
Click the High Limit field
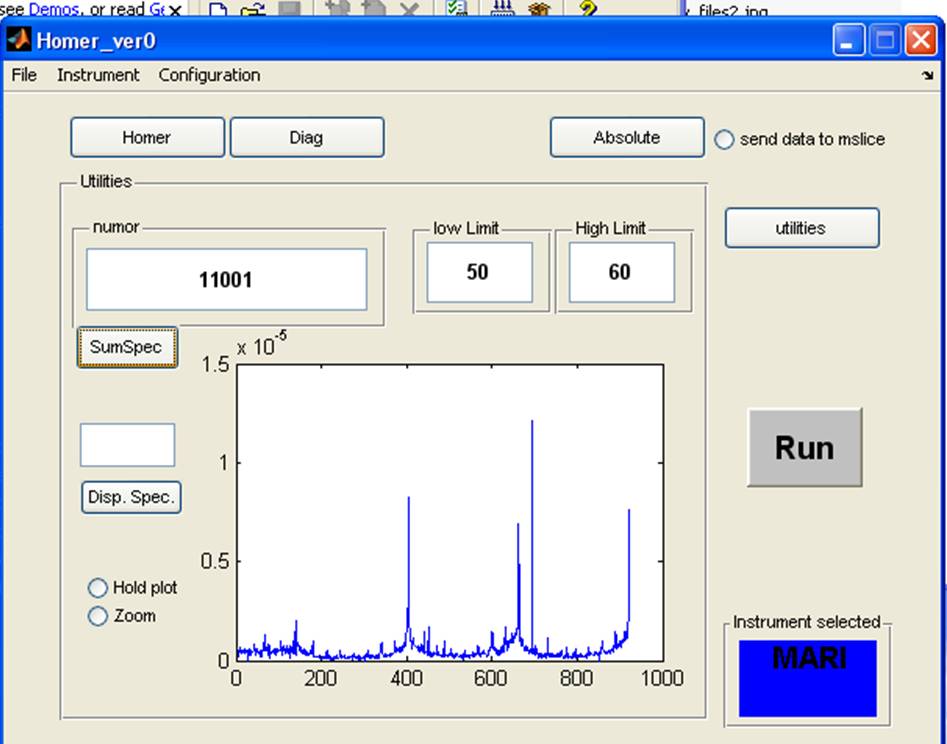621,272
